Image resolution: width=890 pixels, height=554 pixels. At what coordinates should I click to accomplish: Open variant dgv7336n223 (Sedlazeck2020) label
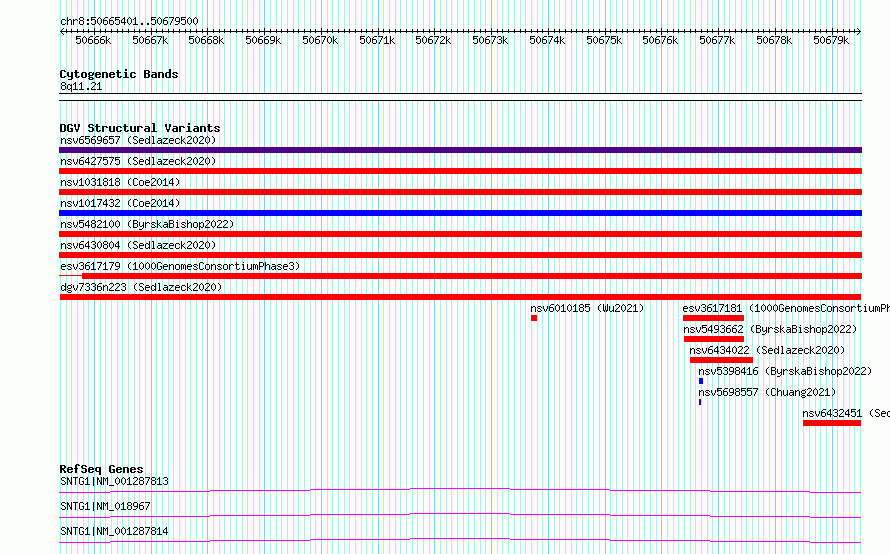click(x=141, y=287)
